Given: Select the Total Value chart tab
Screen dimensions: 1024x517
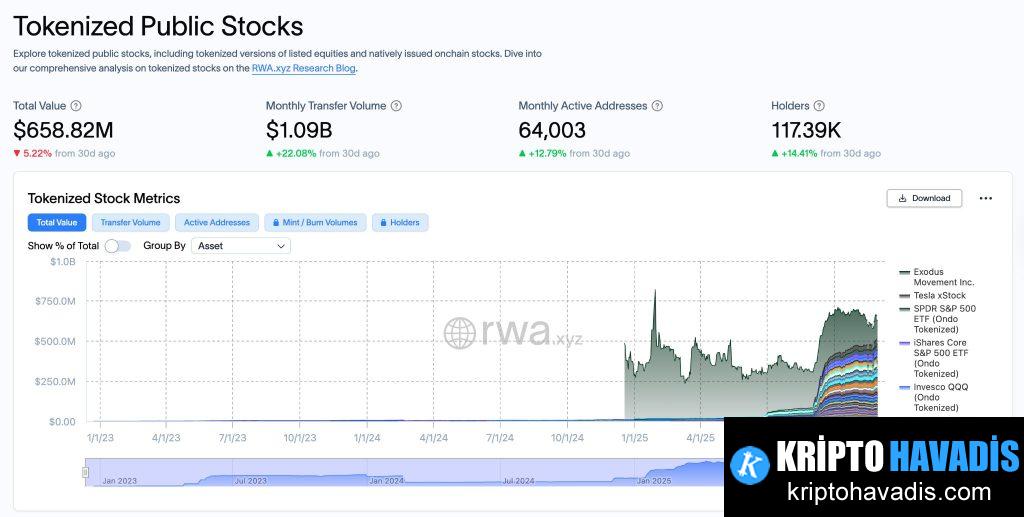Looking at the screenshot, I should point(57,223).
